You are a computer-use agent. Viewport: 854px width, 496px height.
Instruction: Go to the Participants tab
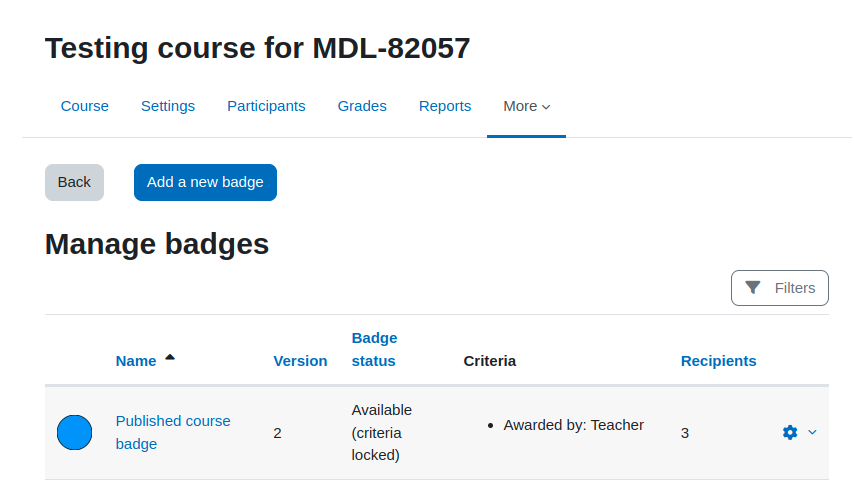pyautogui.click(x=266, y=106)
